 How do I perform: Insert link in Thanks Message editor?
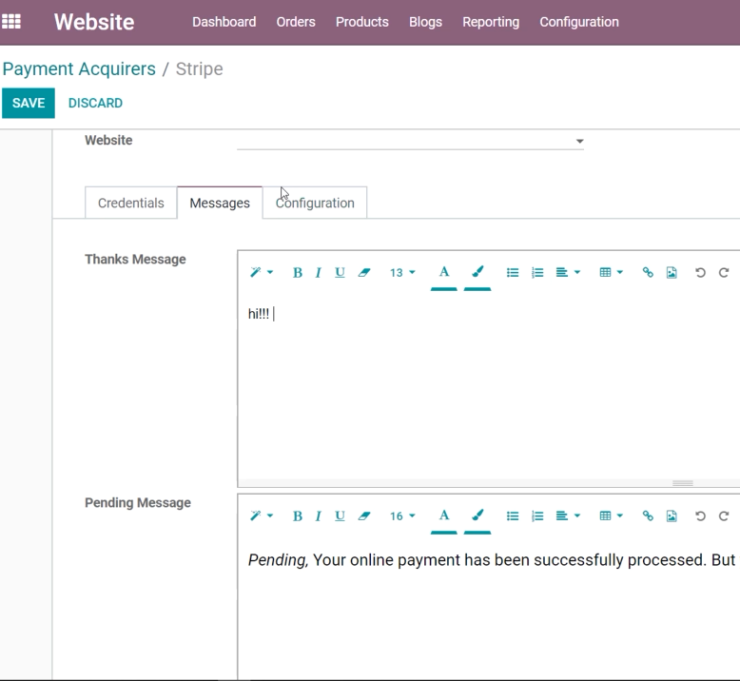tap(648, 273)
